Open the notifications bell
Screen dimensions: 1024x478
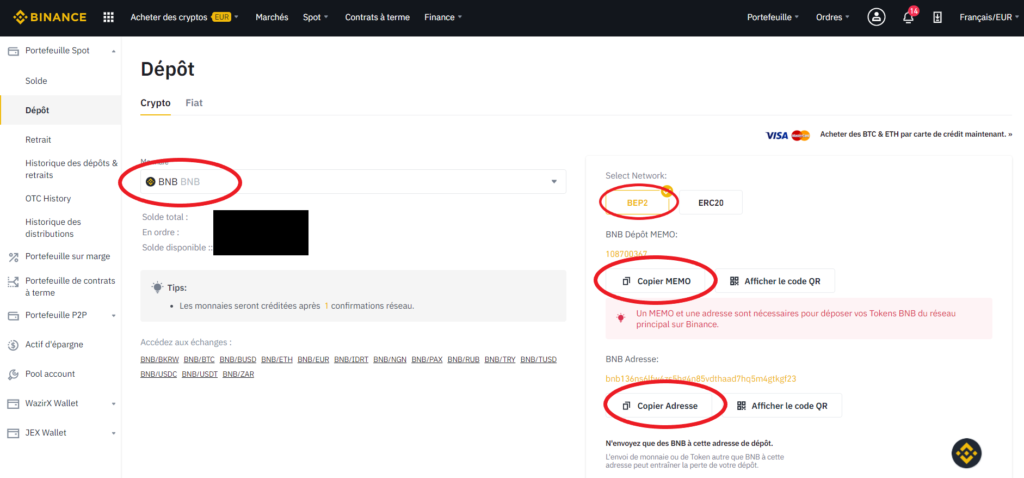908,18
